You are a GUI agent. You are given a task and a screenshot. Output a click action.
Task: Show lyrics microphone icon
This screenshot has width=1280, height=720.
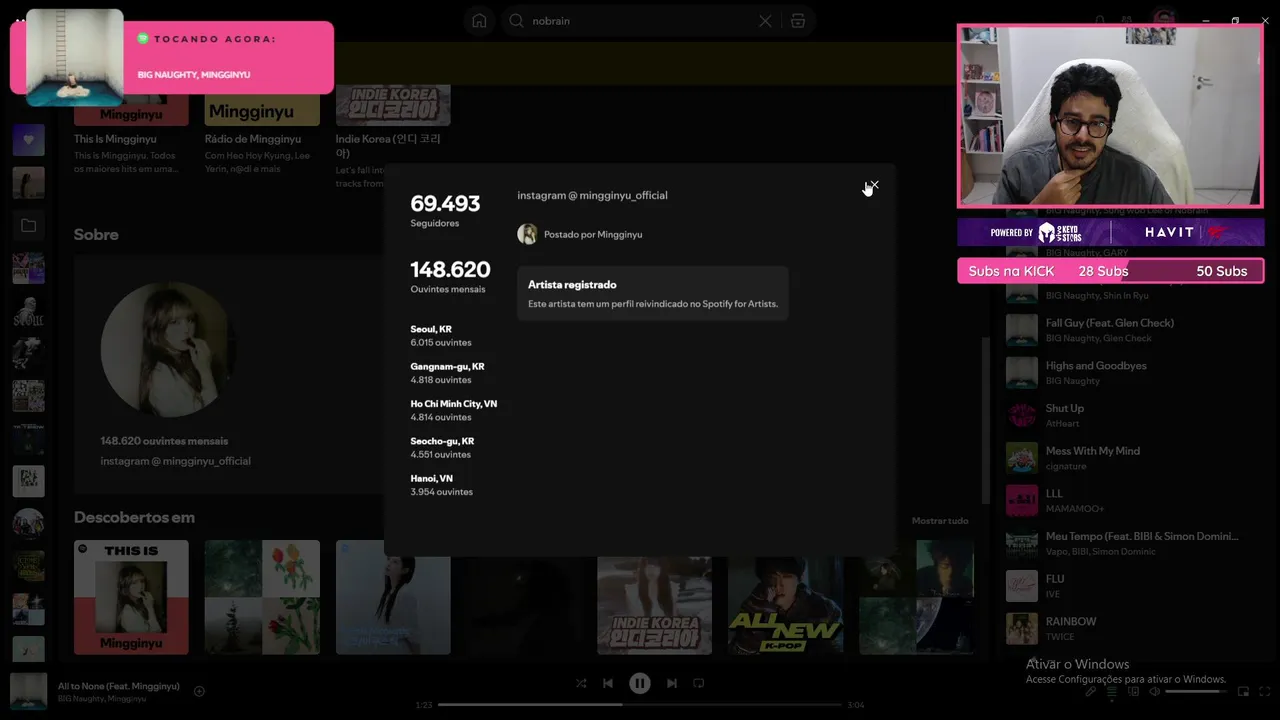1090,691
